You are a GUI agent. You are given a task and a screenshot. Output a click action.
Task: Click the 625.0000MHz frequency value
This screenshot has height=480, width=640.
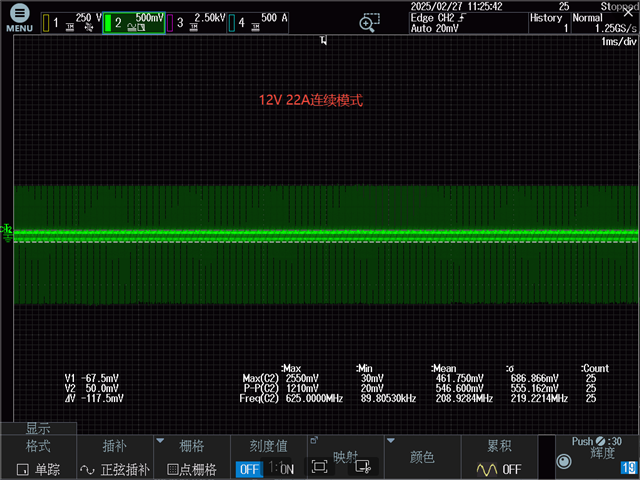[314, 398]
